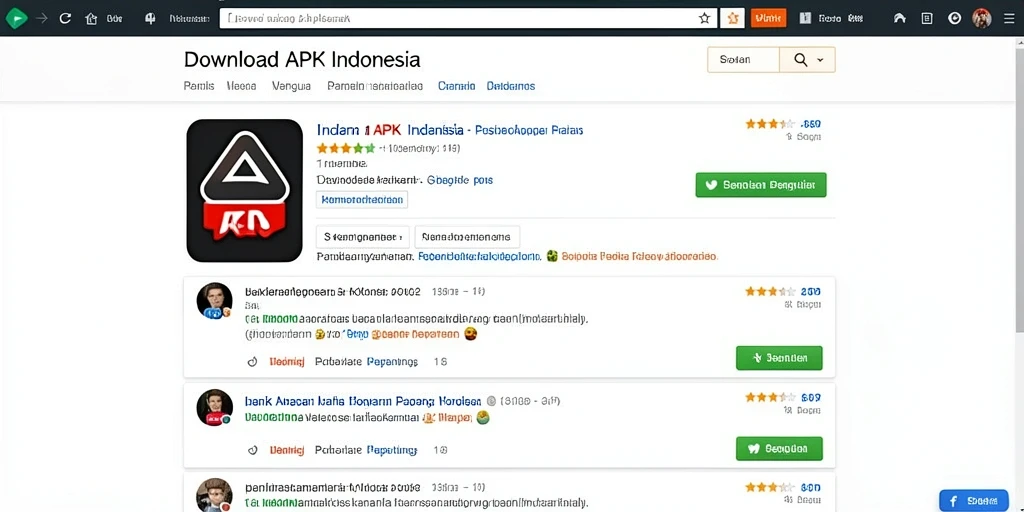
Task: Click the star rating next to '660'
Action: coord(771,123)
